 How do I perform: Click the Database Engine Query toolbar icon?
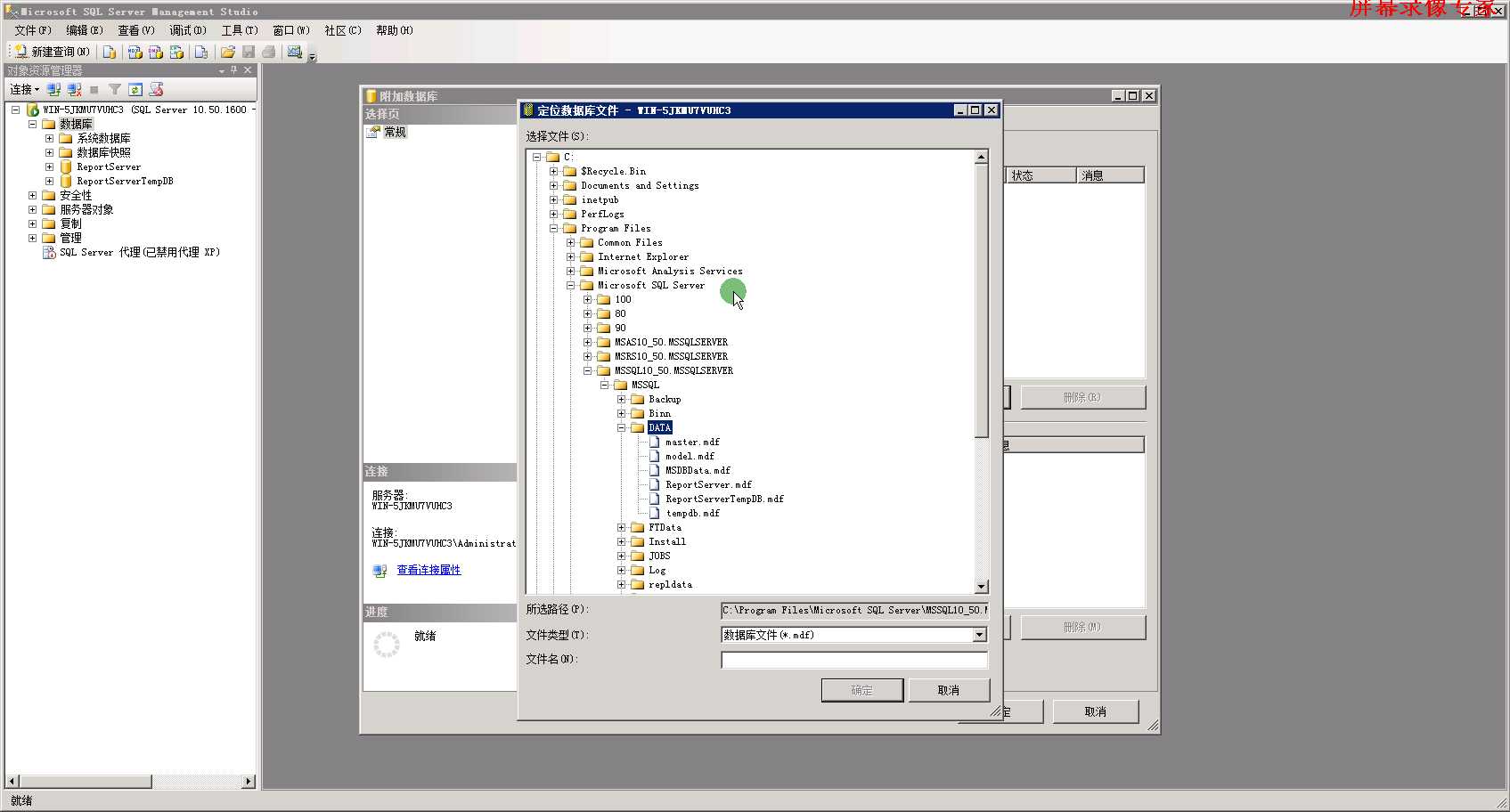click(110, 52)
